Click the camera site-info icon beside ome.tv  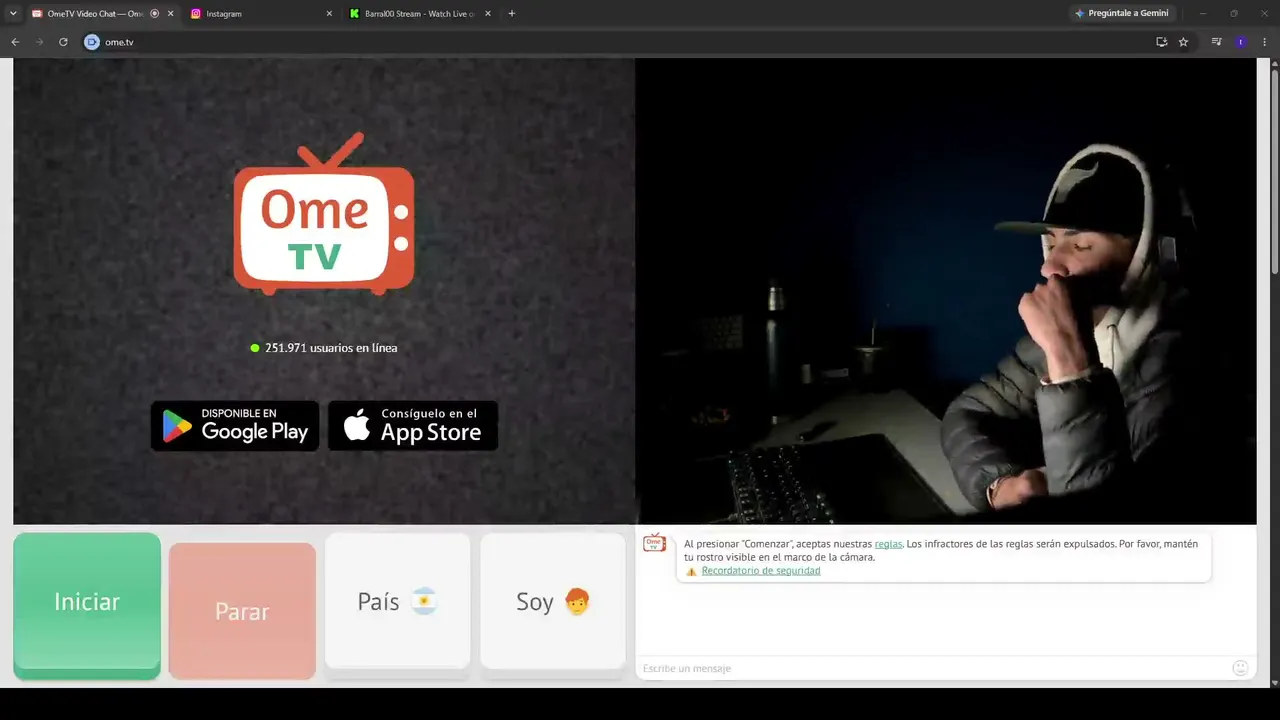click(x=92, y=42)
